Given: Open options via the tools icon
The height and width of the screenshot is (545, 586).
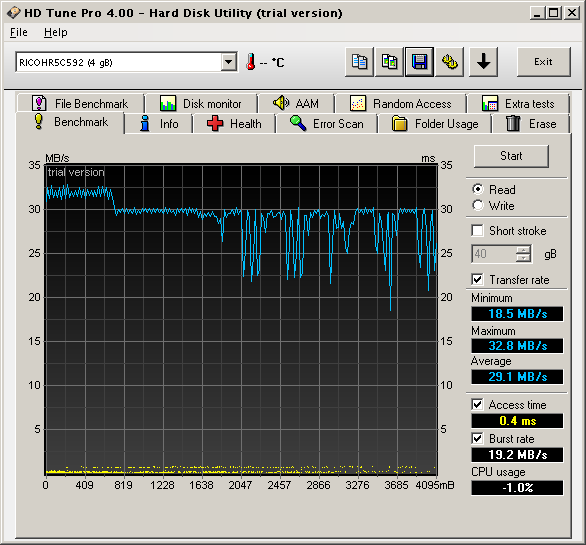Looking at the screenshot, I should coord(450,62).
